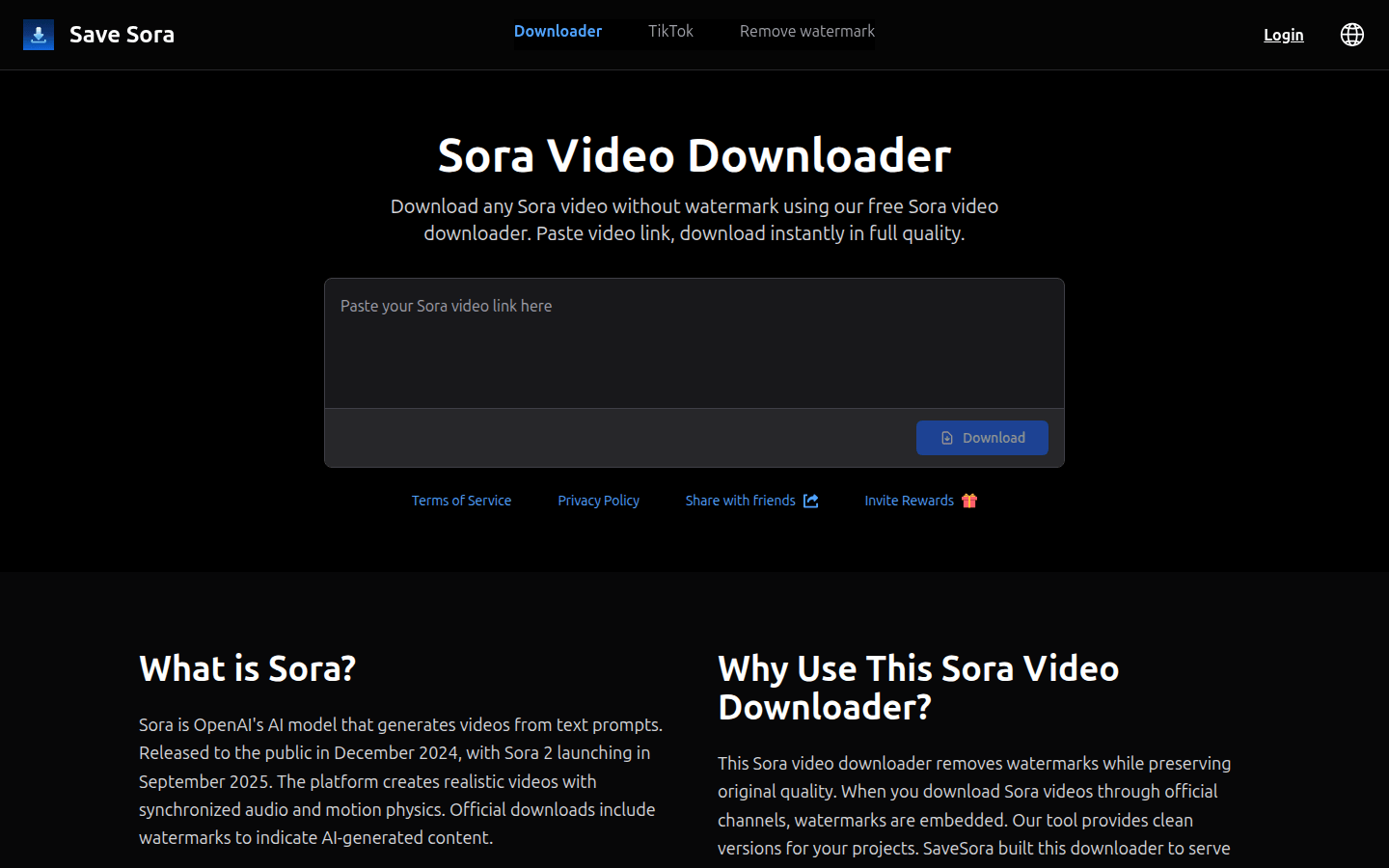The width and height of the screenshot is (1389, 868).
Task: Click Share with friends
Action: (x=740, y=500)
